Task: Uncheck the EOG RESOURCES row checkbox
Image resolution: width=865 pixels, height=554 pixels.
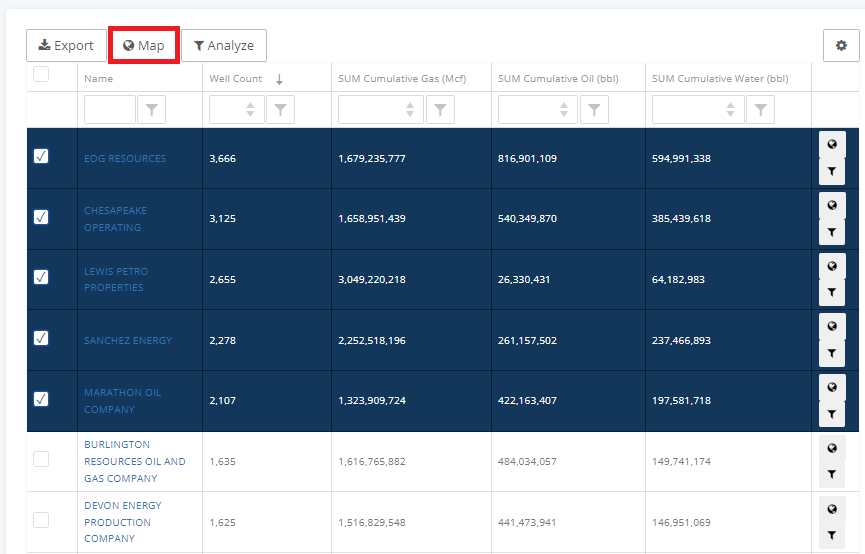Action: pos(41,156)
